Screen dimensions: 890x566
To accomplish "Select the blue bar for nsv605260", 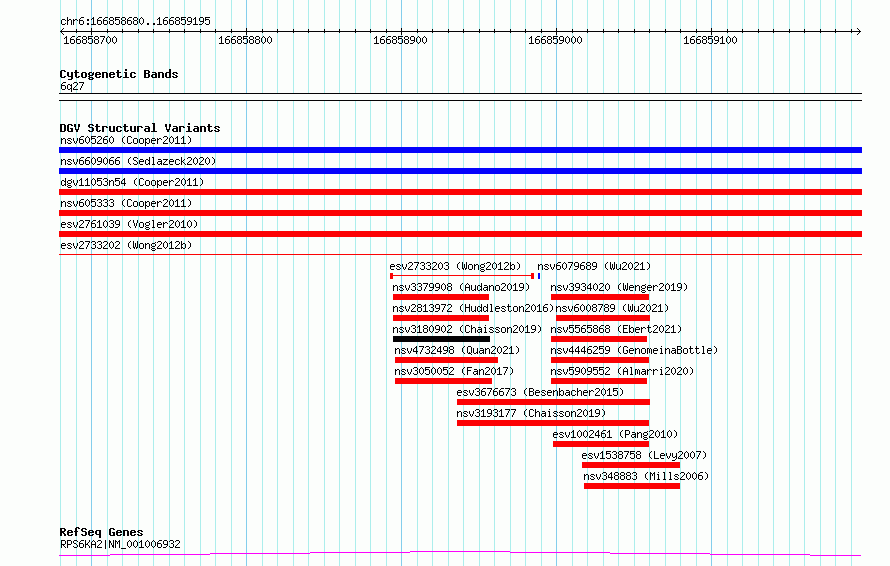I will 460,150.
